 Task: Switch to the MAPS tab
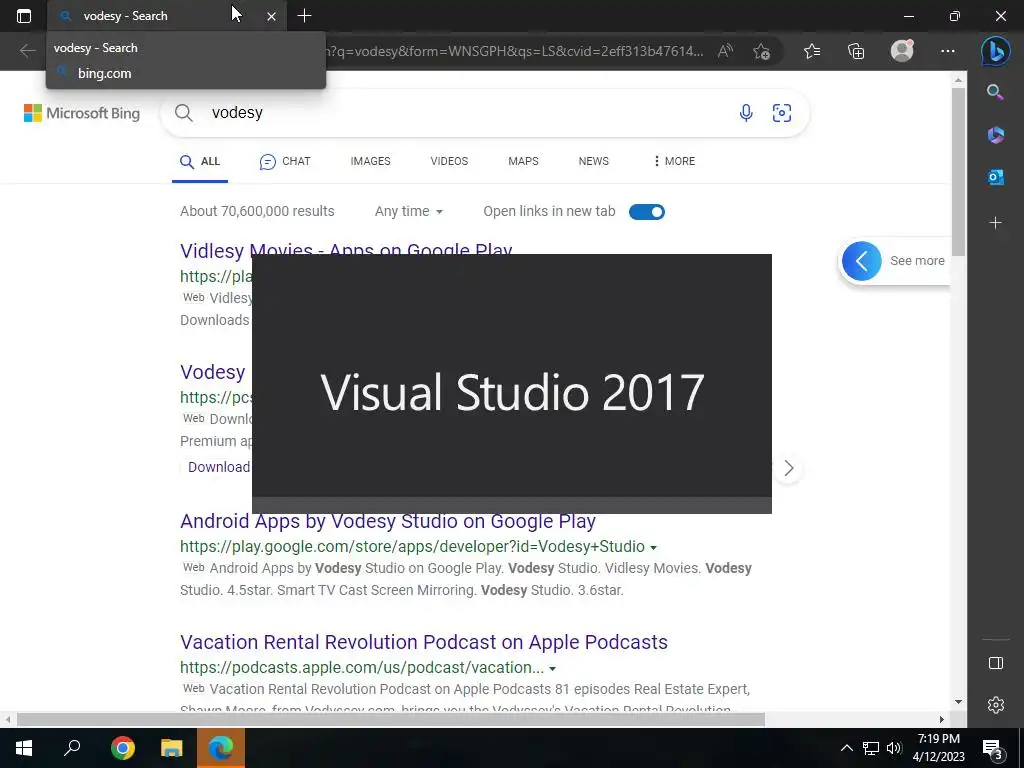523,161
